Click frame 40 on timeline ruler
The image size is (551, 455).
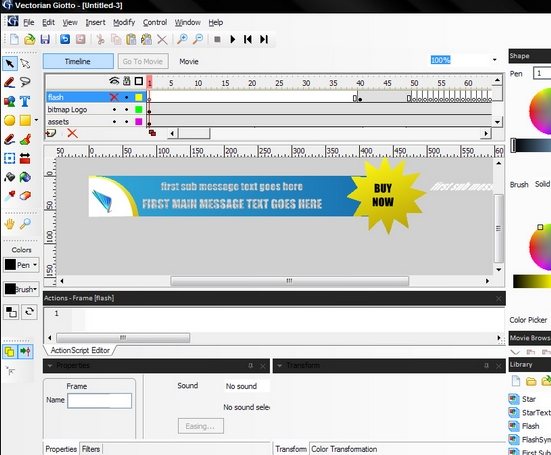click(x=360, y=83)
